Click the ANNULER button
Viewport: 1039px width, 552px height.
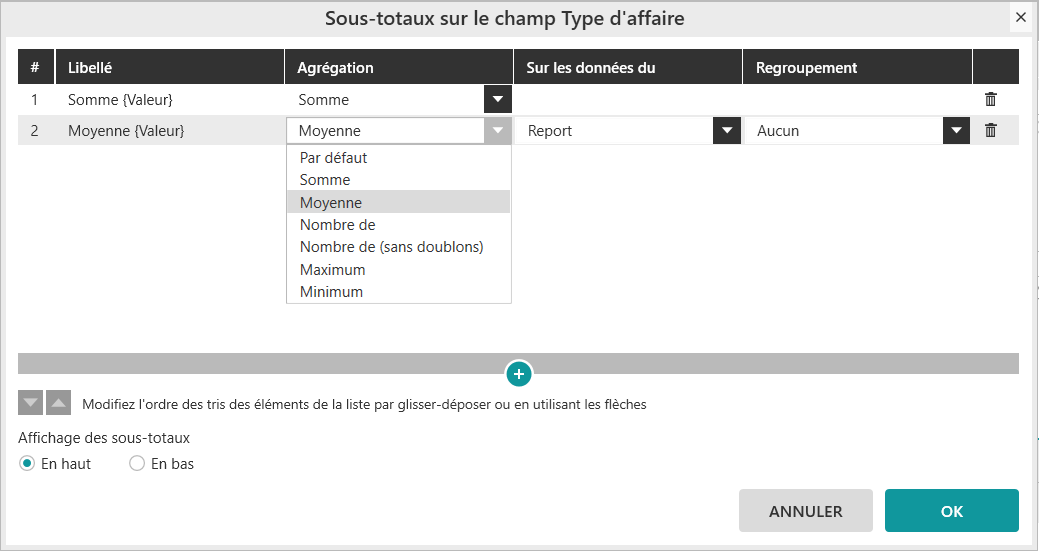click(x=805, y=511)
